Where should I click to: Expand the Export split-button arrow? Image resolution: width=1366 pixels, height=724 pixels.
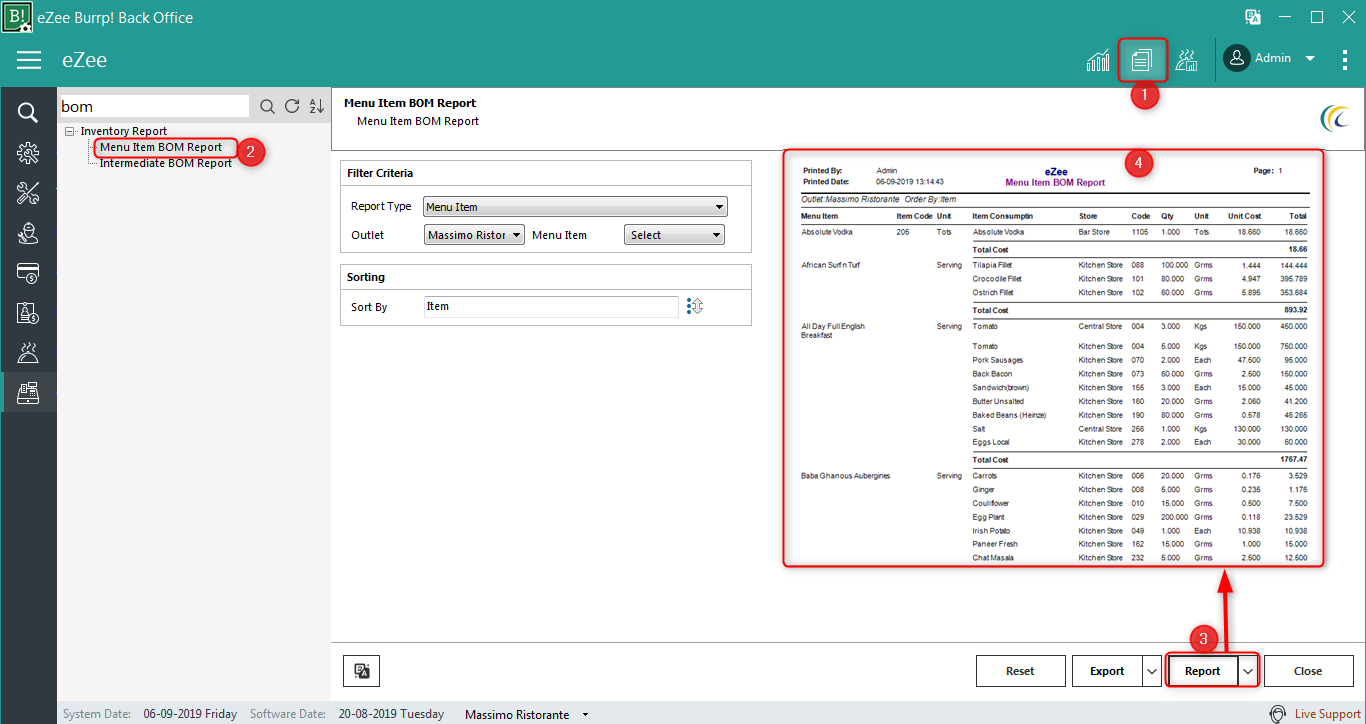tap(1151, 671)
